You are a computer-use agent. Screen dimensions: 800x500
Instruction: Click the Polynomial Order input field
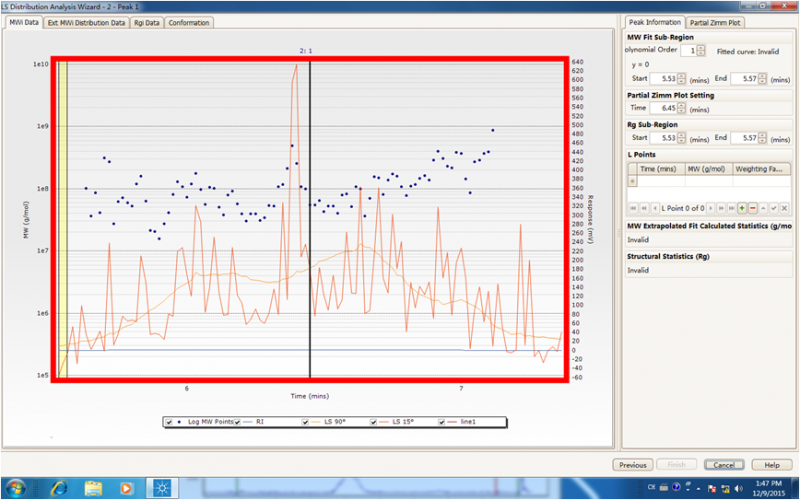[689, 51]
